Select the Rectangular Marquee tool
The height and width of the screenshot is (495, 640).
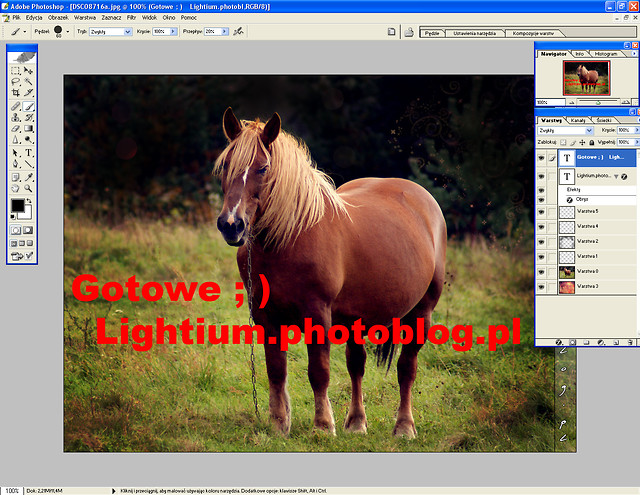(x=16, y=71)
